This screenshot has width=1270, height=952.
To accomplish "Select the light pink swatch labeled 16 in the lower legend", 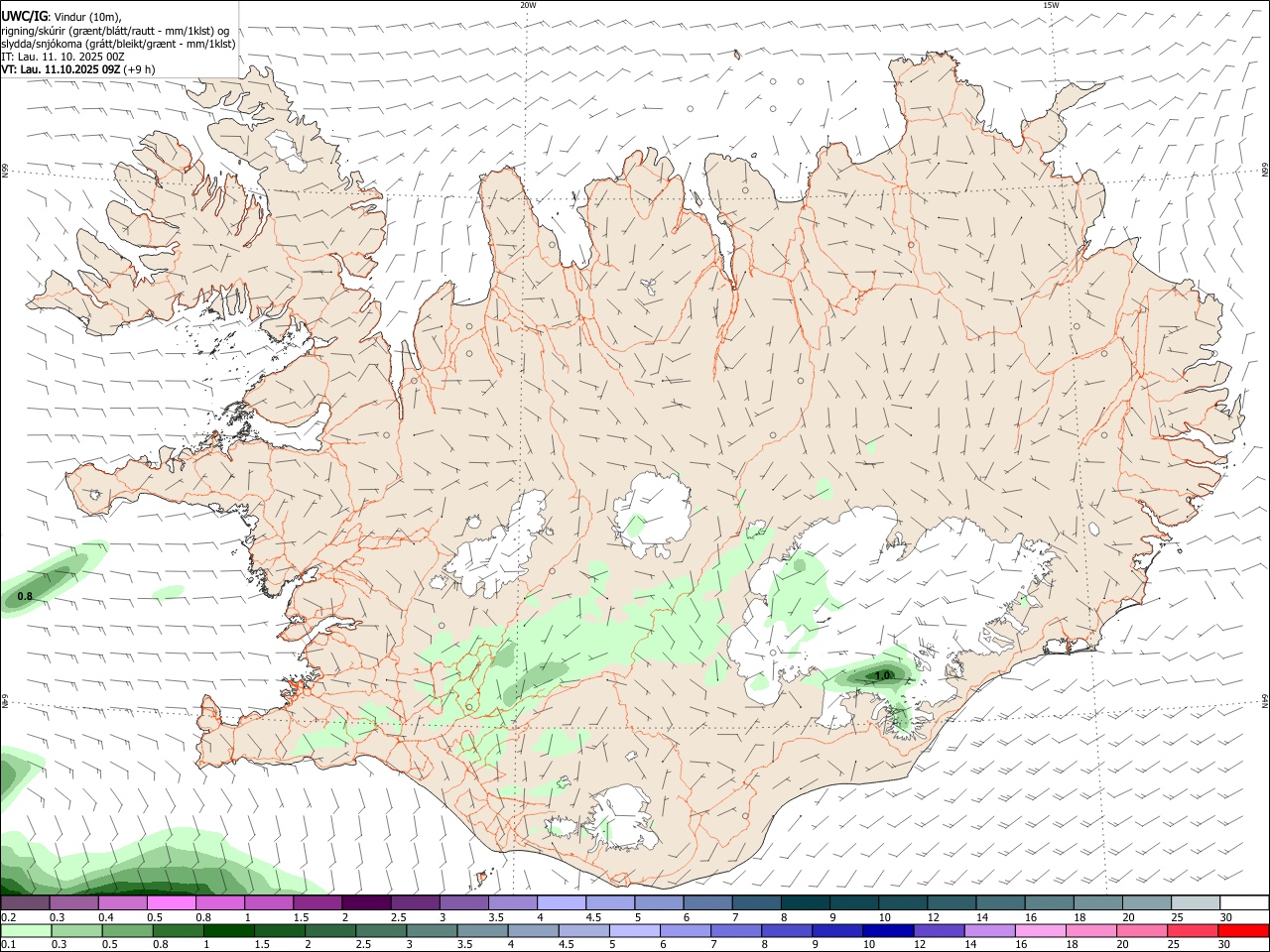I will coord(1040,931).
